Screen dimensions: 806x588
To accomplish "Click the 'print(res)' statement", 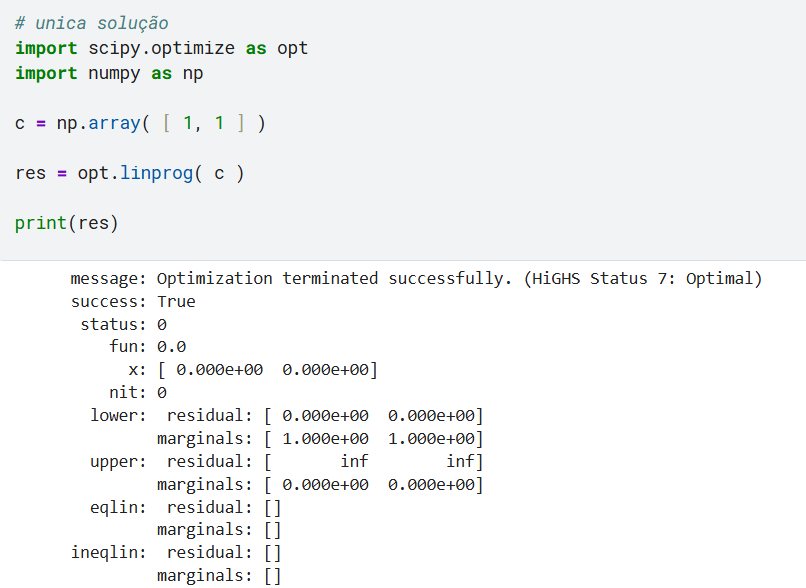I will tap(67, 223).
